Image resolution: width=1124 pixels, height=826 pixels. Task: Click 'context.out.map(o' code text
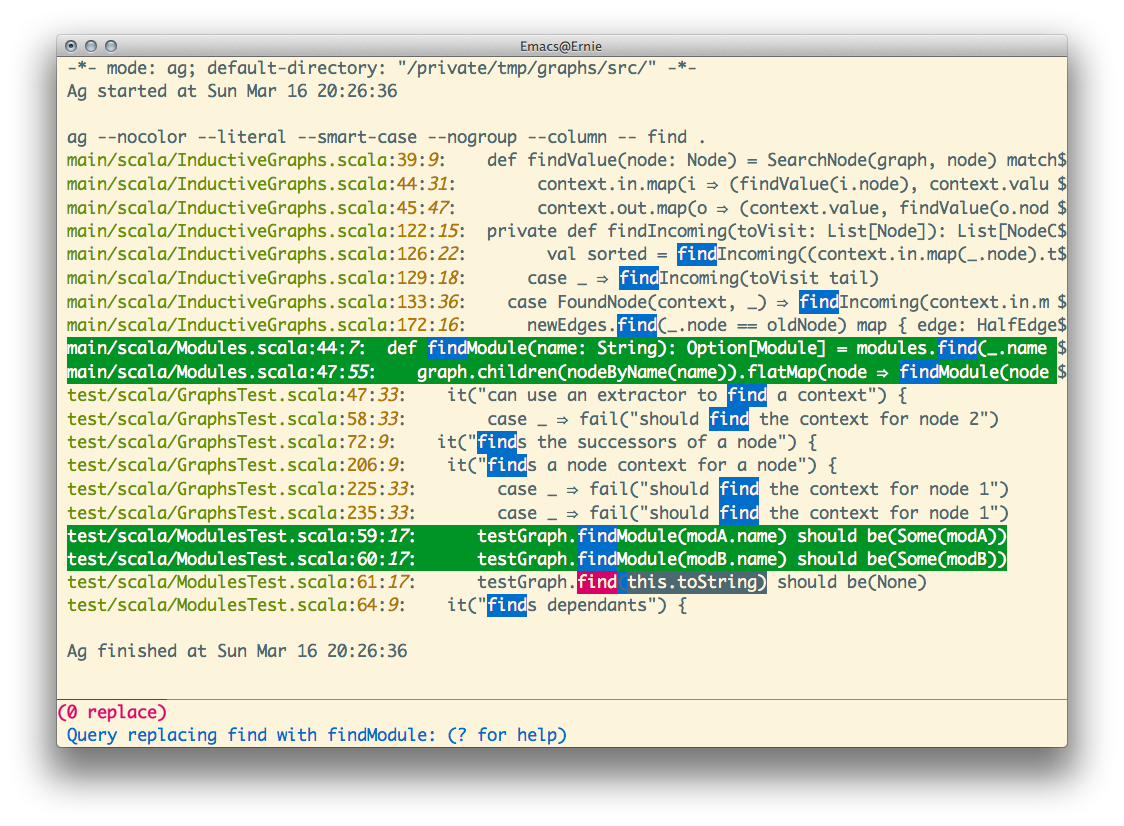pyautogui.click(x=621, y=207)
